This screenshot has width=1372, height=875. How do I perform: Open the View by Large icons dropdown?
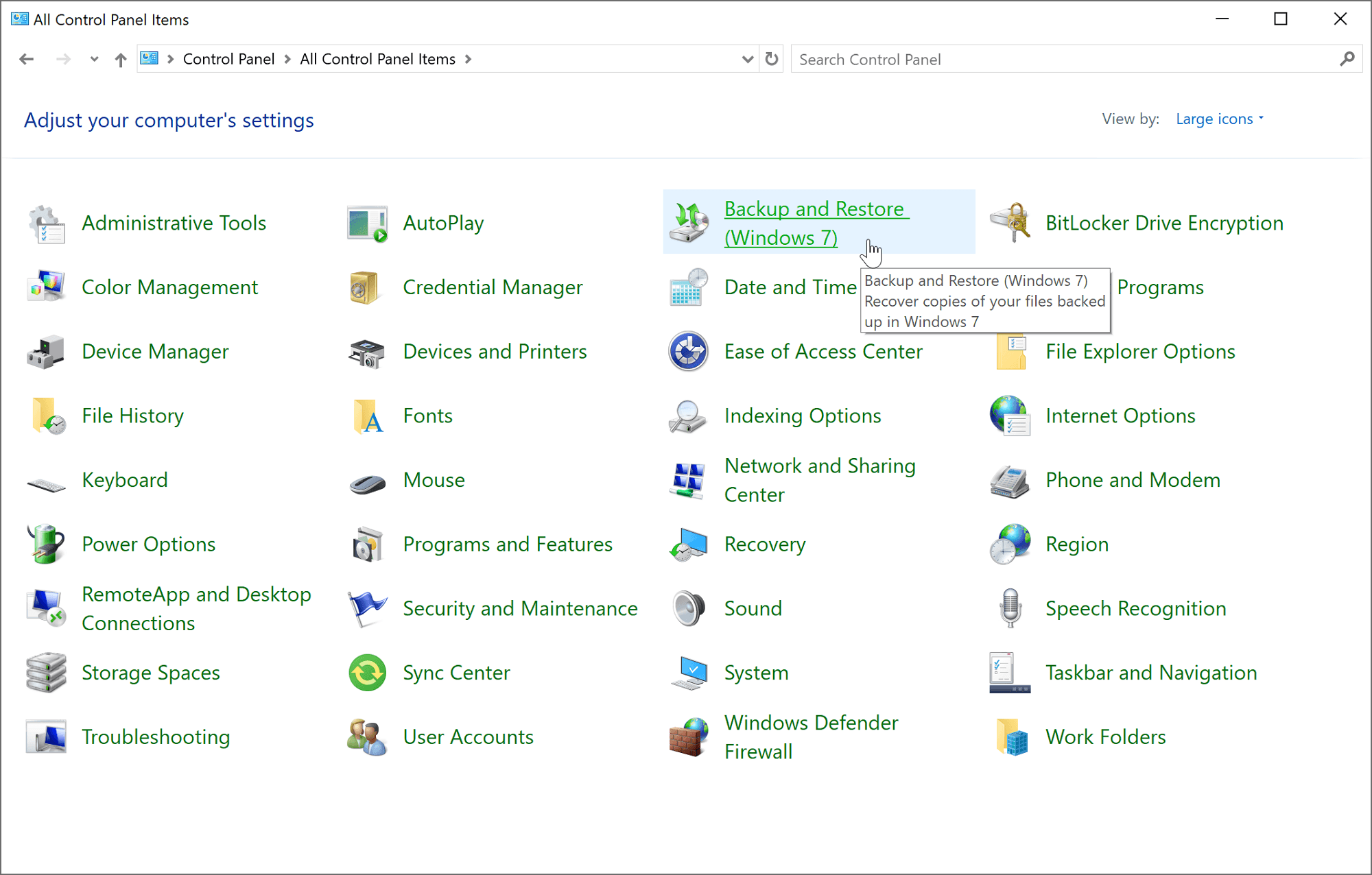[1220, 119]
